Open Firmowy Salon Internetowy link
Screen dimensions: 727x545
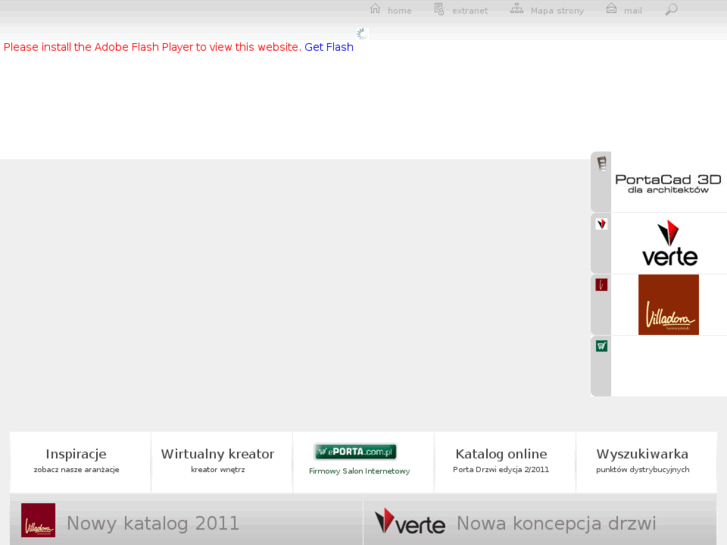pos(359,471)
